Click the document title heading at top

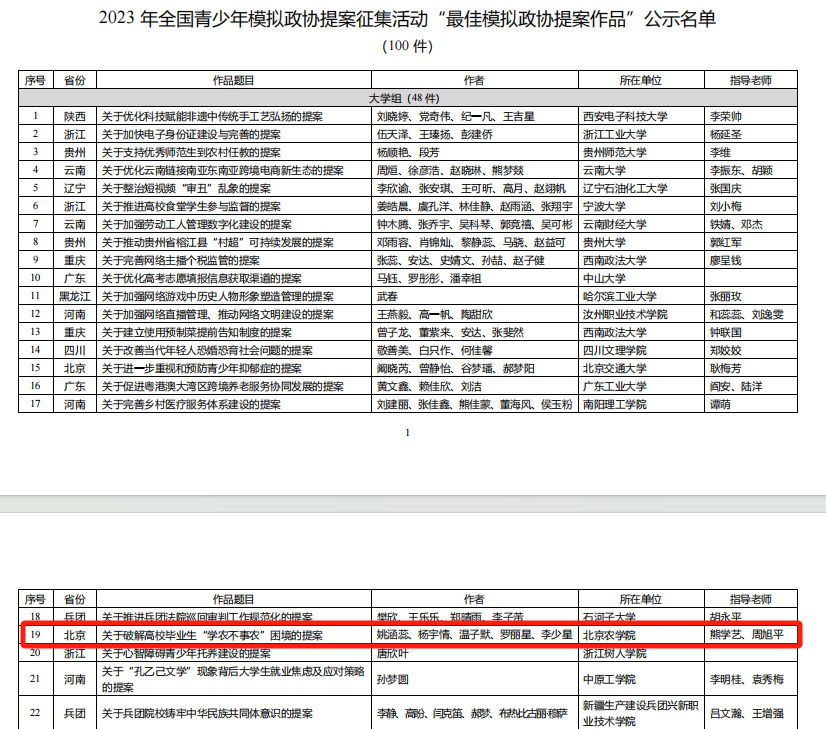pos(412,20)
